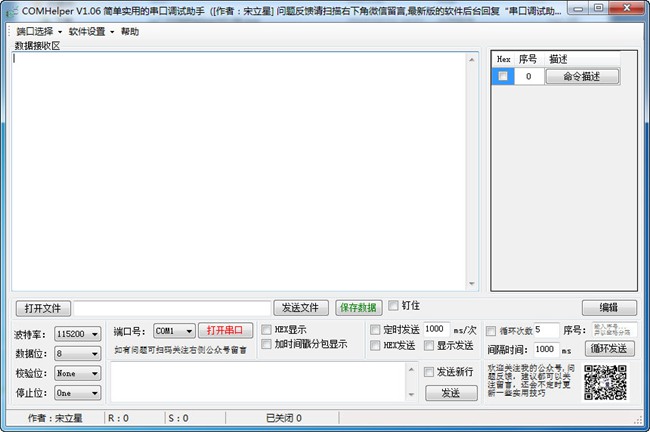The height and width of the screenshot is (432, 650).
Task: Click the 定时发送 interval field showing 1000
Action: click(437, 330)
